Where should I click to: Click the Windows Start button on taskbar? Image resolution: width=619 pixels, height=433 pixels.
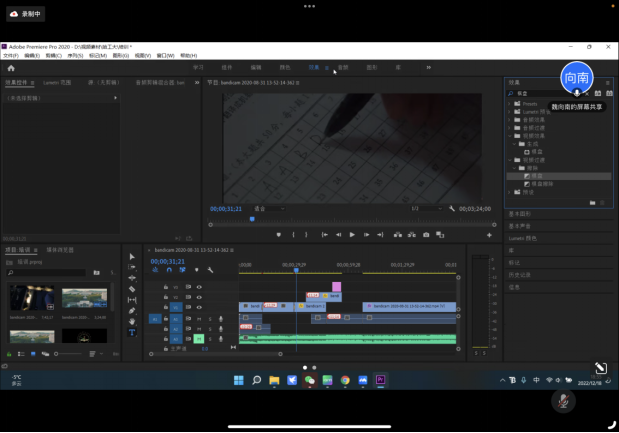coord(239,380)
